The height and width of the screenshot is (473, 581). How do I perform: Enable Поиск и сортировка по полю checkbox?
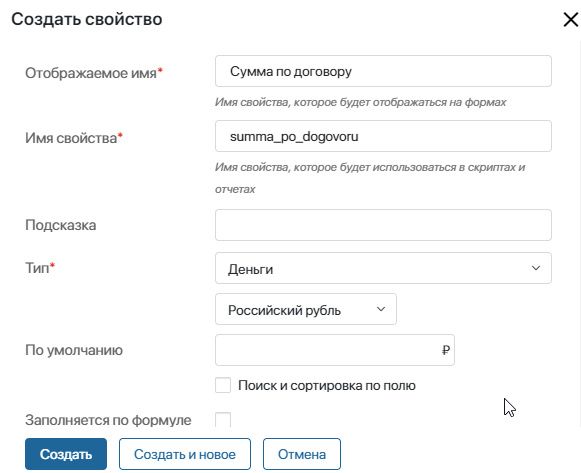coord(223,385)
